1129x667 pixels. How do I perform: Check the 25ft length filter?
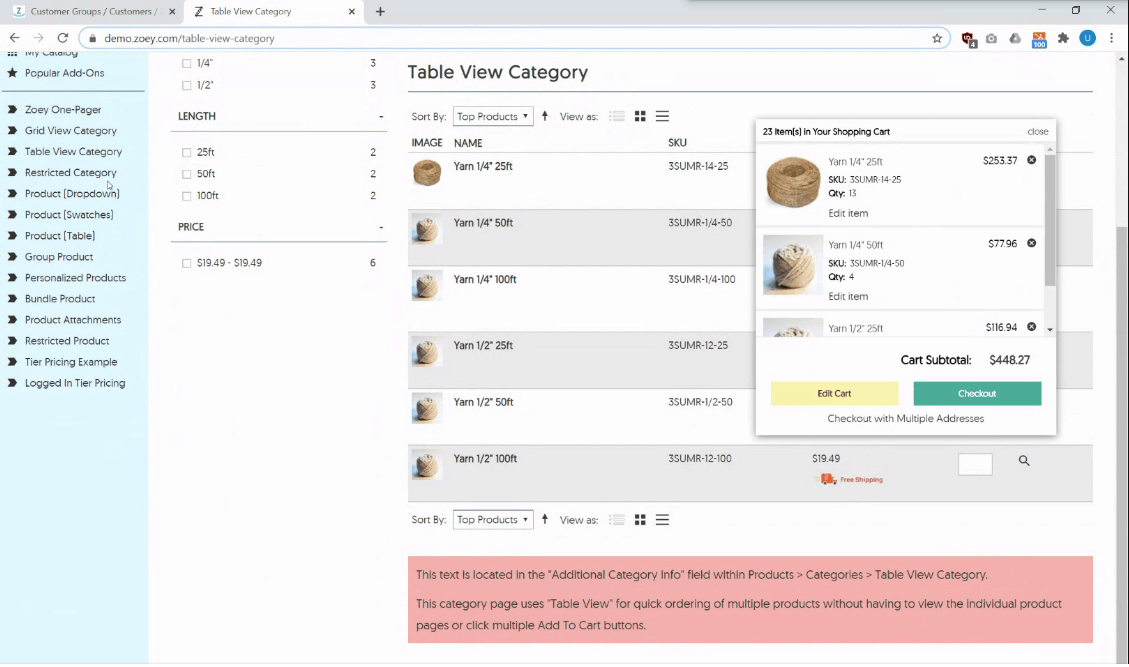(x=186, y=153)
